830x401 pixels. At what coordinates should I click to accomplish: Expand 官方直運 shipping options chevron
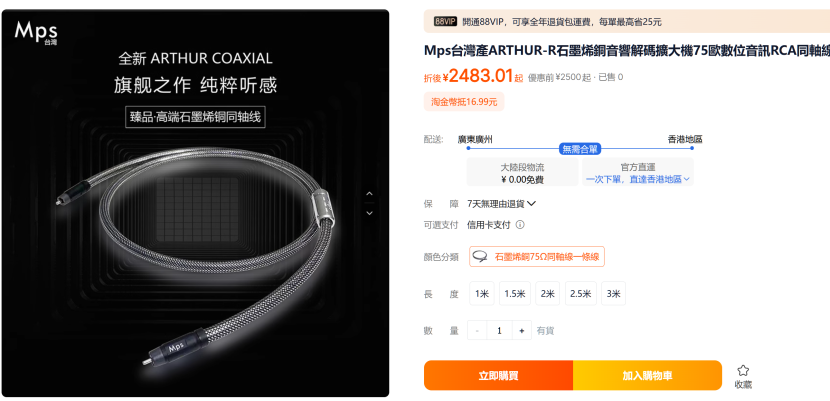pyautogui.click(x=687, y=179)
